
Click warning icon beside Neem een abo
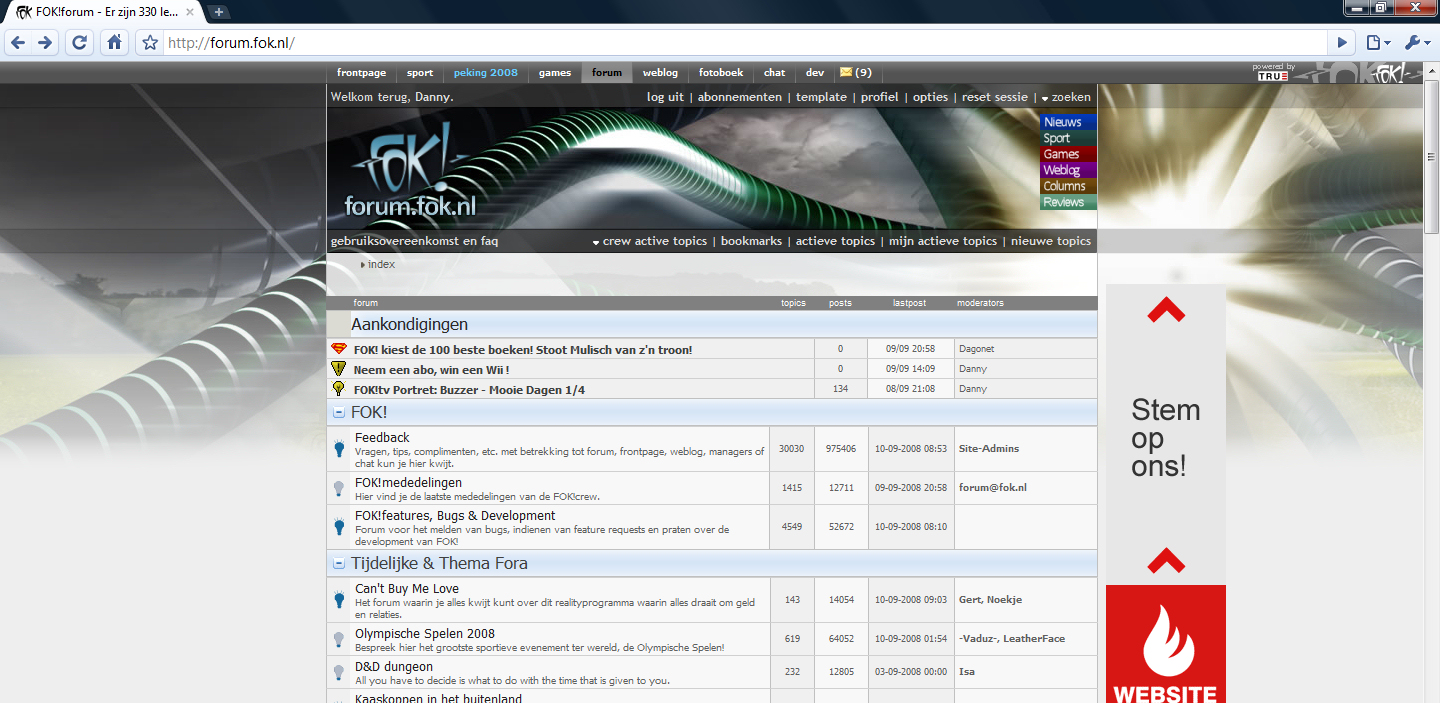tap(339, 369)
